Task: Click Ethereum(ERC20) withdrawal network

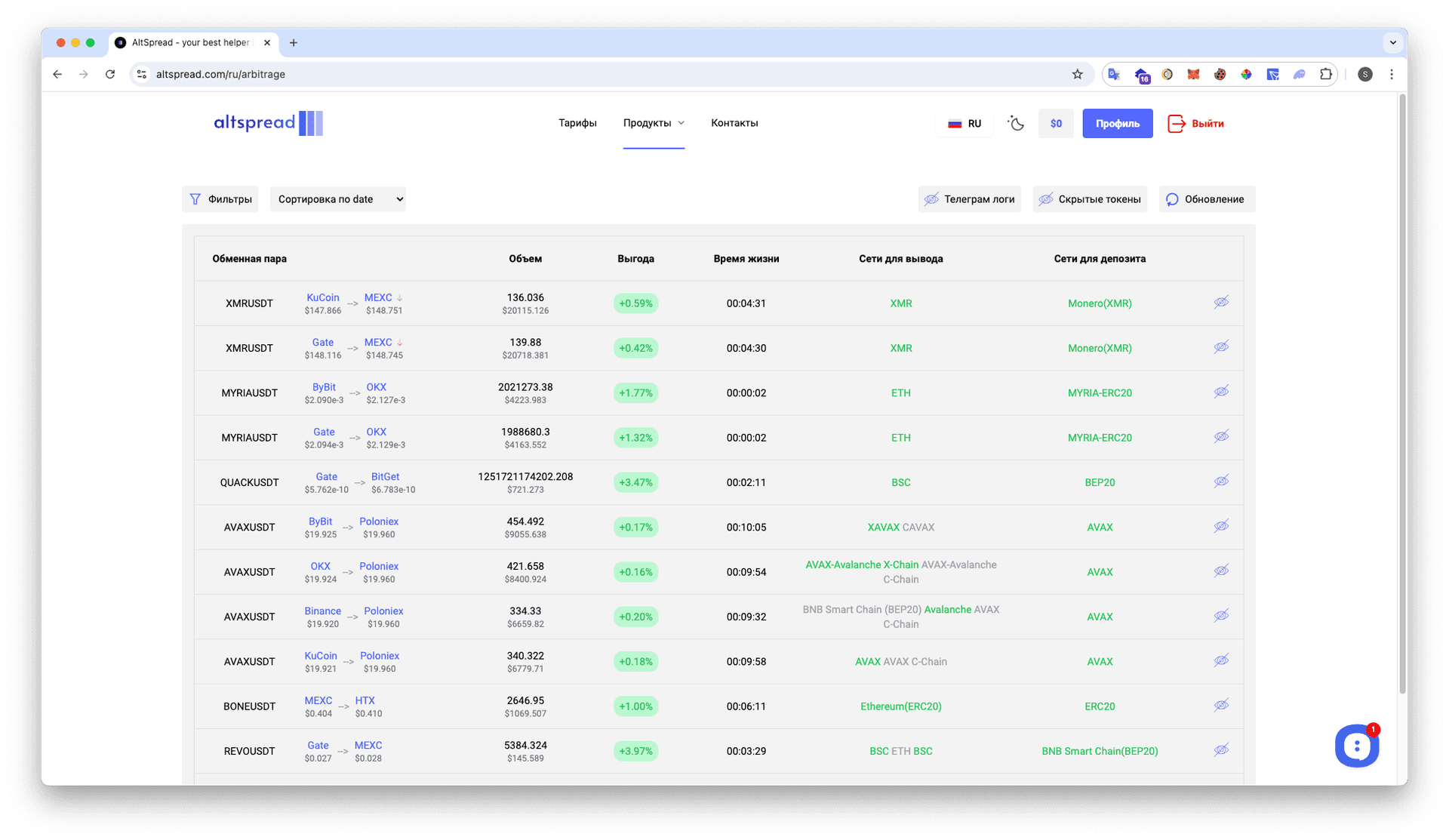Action: 900,706
